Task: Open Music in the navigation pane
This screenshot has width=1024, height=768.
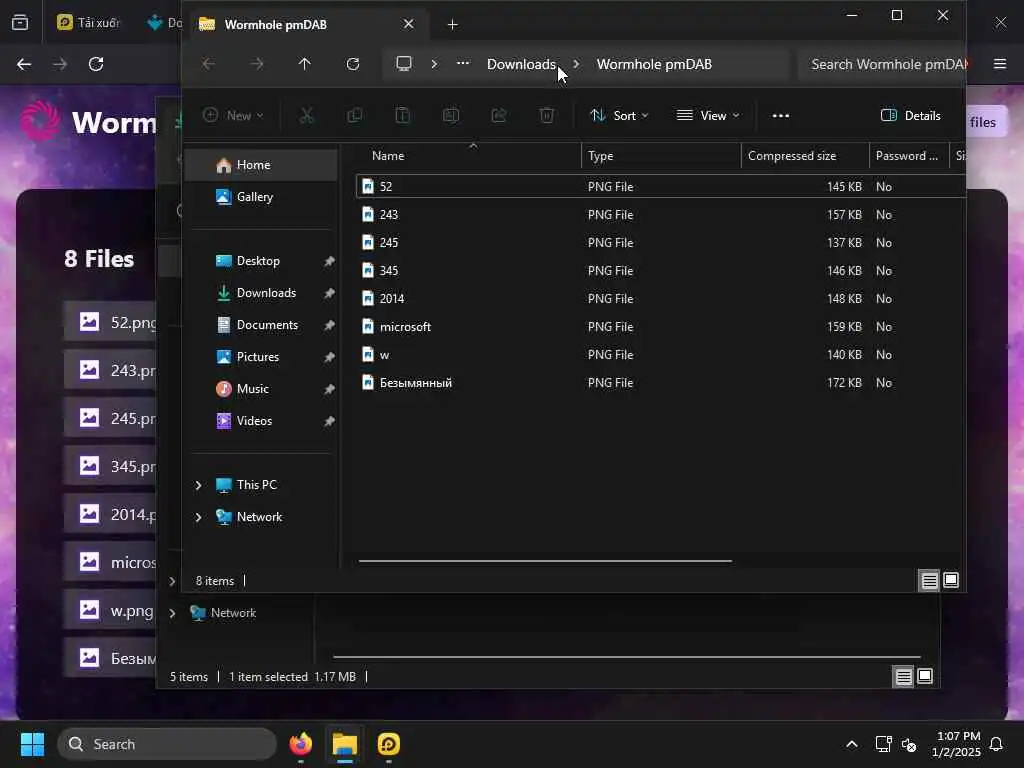Action: (261, 389)
